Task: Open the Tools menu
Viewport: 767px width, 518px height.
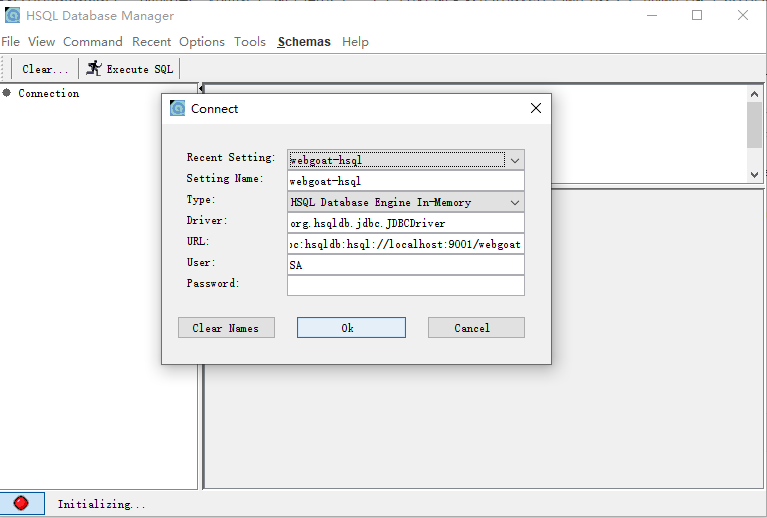Action: [x=249, y=42]
